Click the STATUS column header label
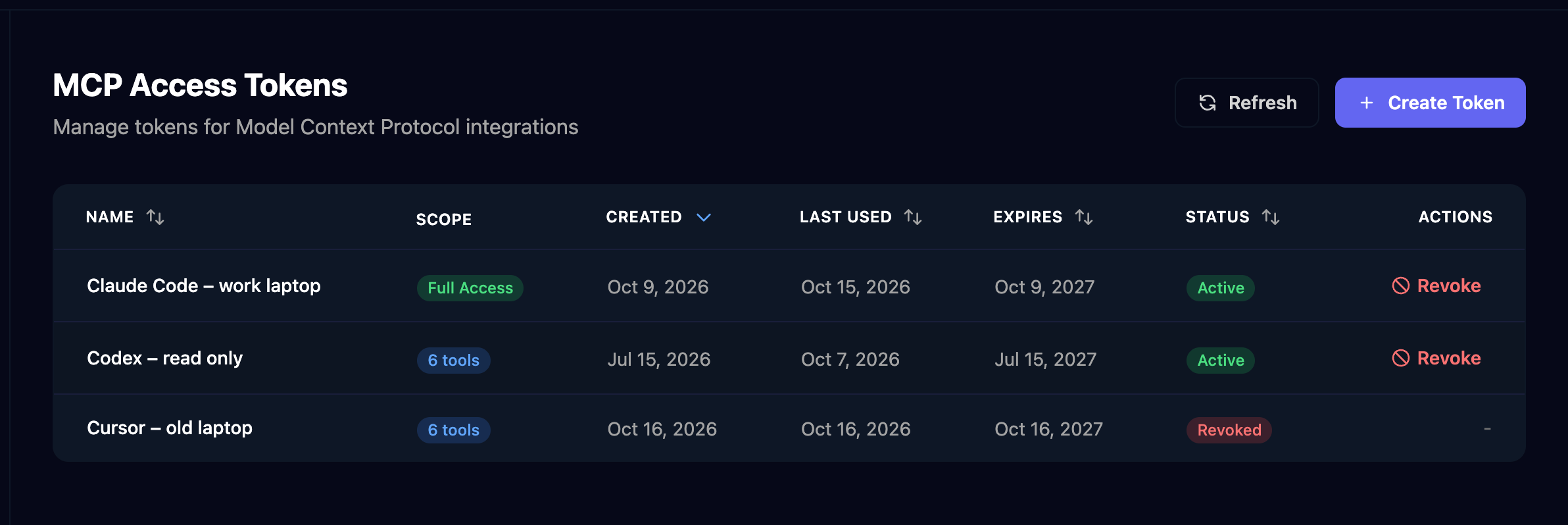Image resolution: width=1568 pixels, height=525 pixels. tap(1217, 217)
